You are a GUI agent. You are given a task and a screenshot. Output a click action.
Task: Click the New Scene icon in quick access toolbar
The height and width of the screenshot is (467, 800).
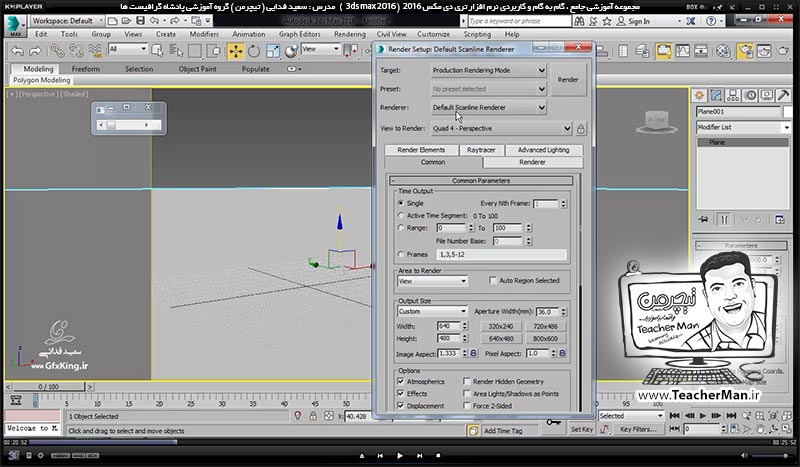coord(113,21)
